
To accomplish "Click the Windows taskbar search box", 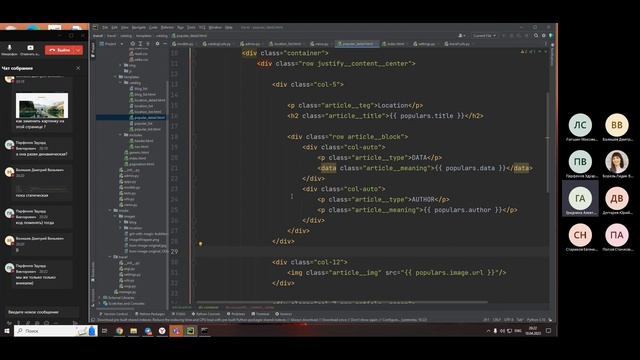I will [55, 331].
